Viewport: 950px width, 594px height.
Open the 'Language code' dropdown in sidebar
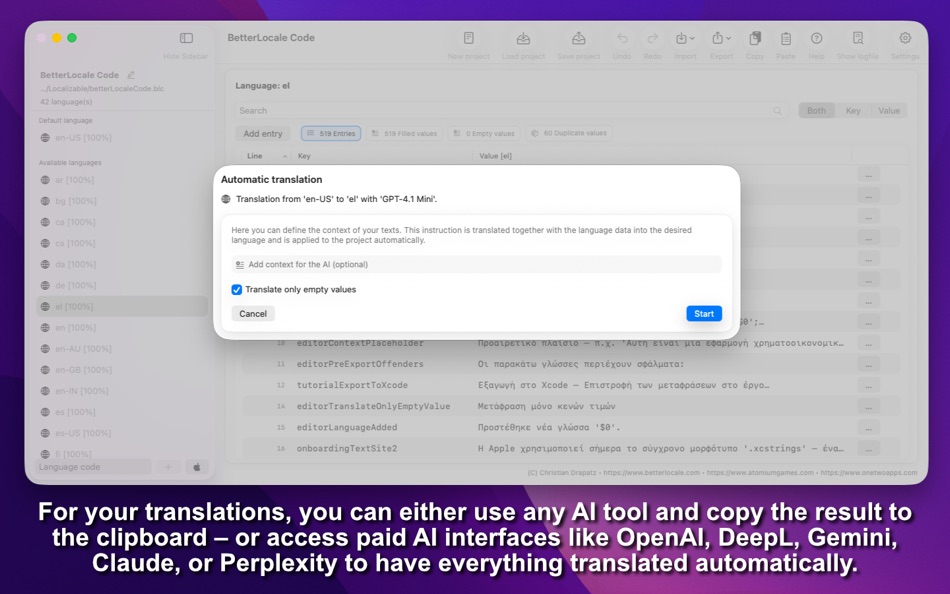90,466
